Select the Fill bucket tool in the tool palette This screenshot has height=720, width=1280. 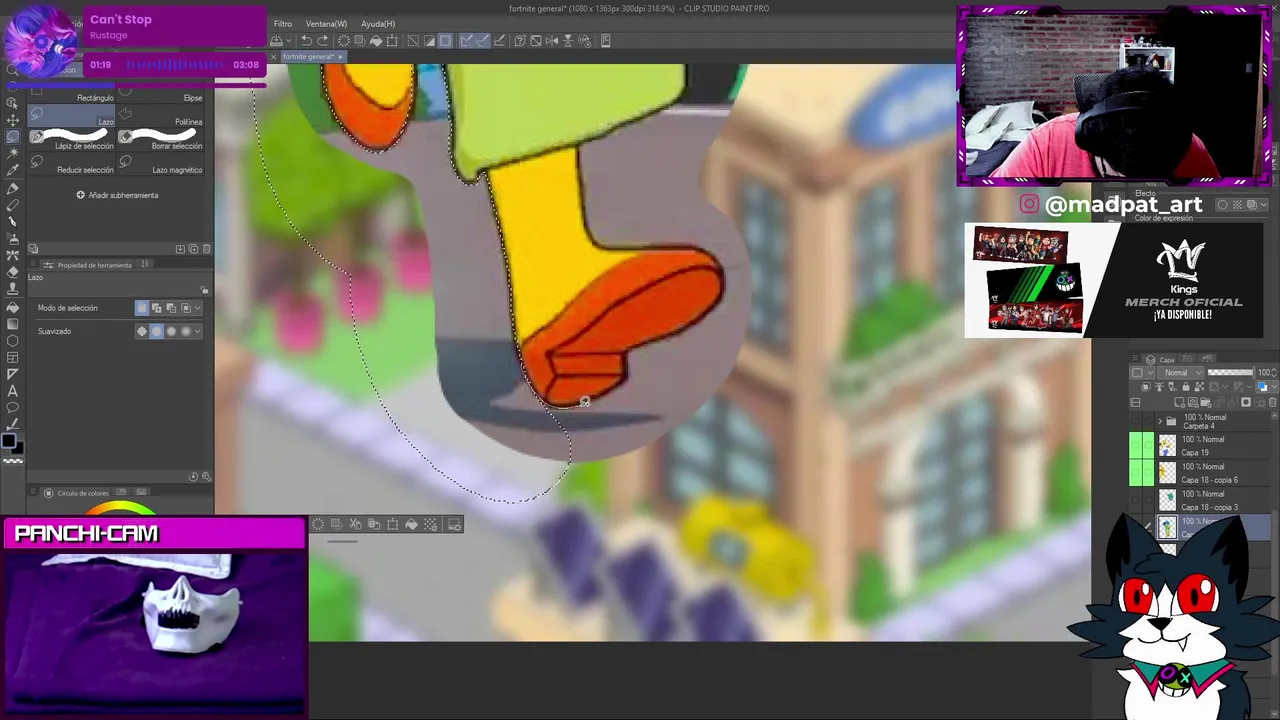click(x=12, y=308)
